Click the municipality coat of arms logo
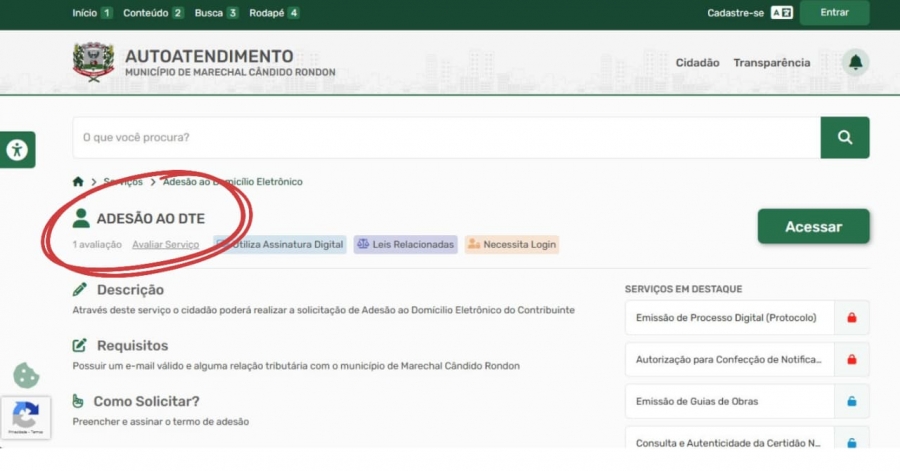This screenshot has width=900, height=471. (x=93, y=62)
